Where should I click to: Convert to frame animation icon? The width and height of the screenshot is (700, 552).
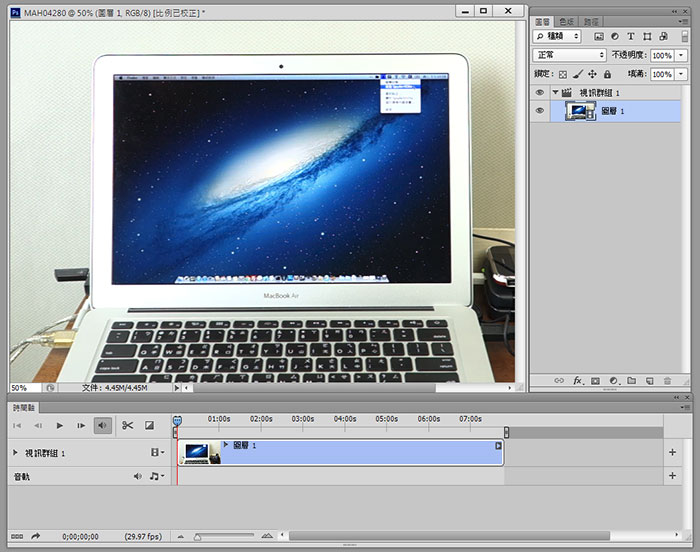point(17,536)
